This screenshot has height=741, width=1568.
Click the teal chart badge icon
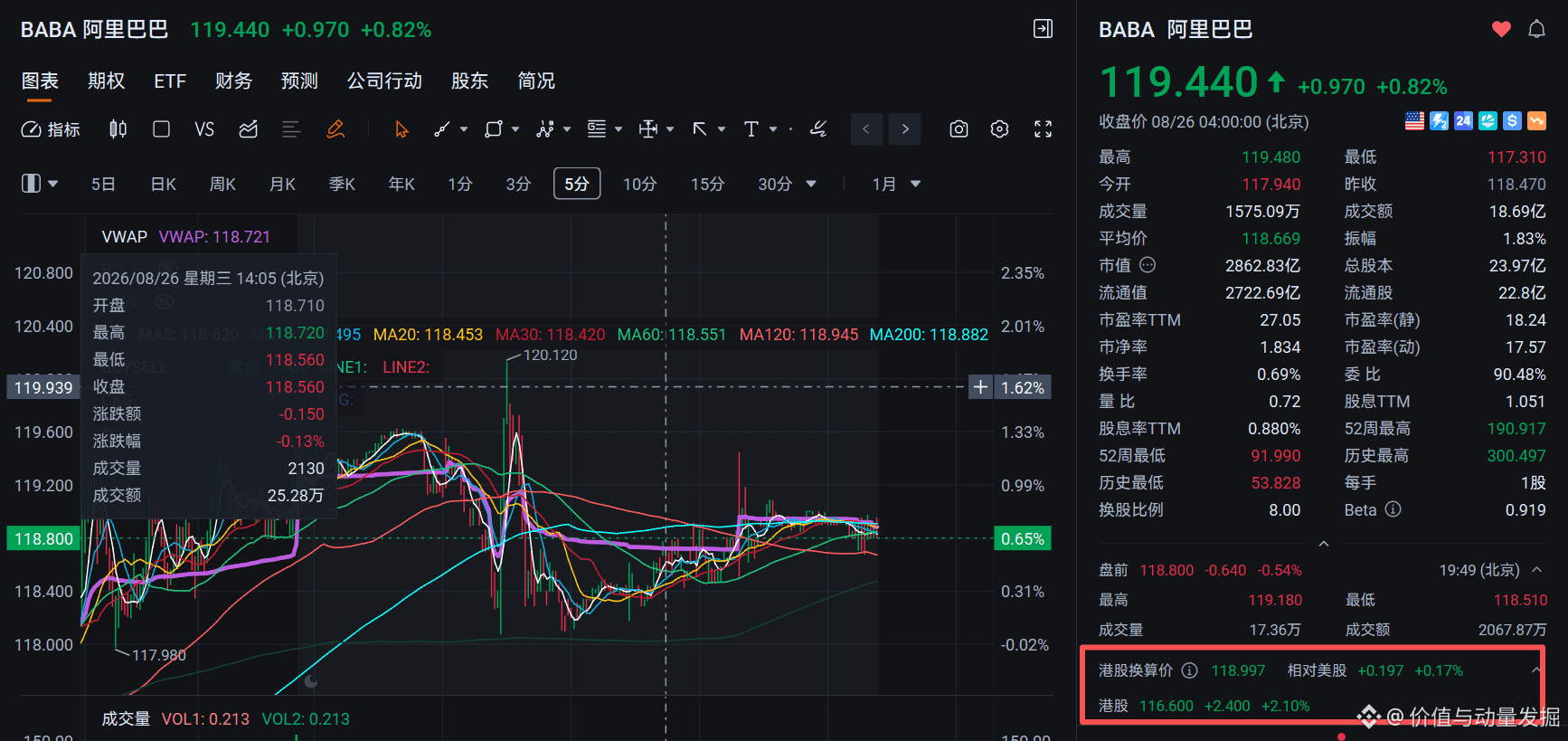[x=1488, y=121]
